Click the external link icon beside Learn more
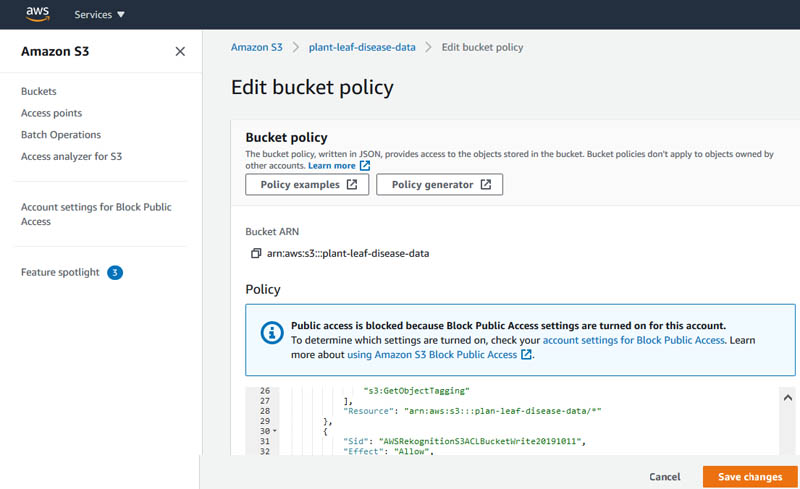Viewport: 800px width, 489px height. [365, 166]
